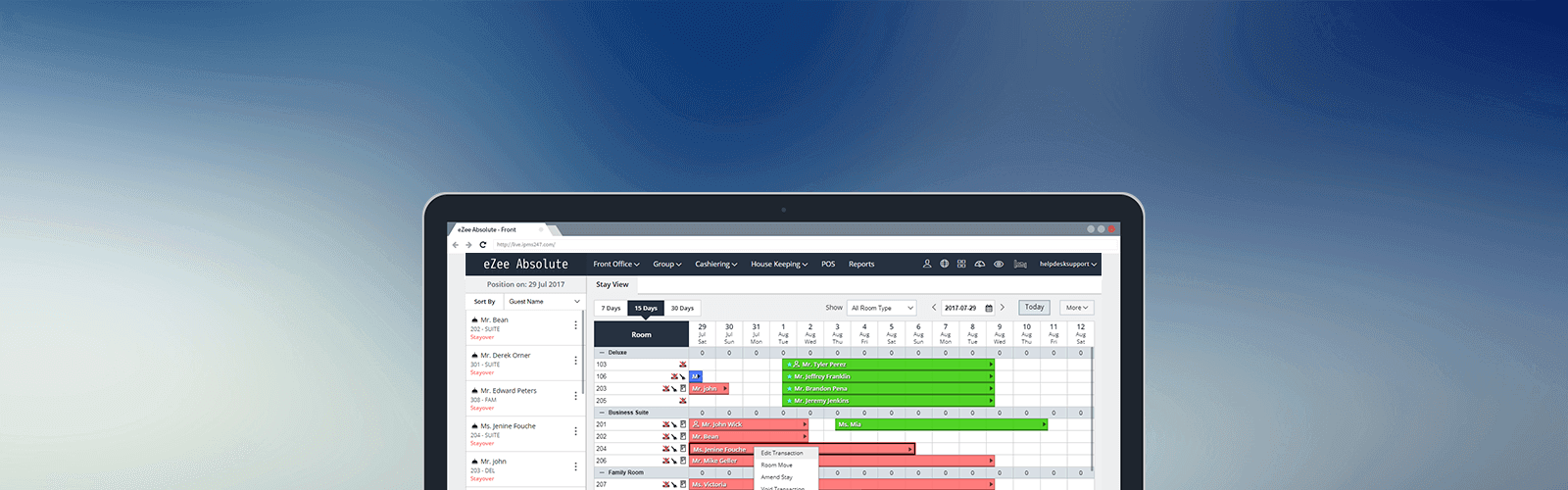Open kebab menu for Mr. Edward Peters
This screenshot has width=1568, height=490.
(575, 396)
